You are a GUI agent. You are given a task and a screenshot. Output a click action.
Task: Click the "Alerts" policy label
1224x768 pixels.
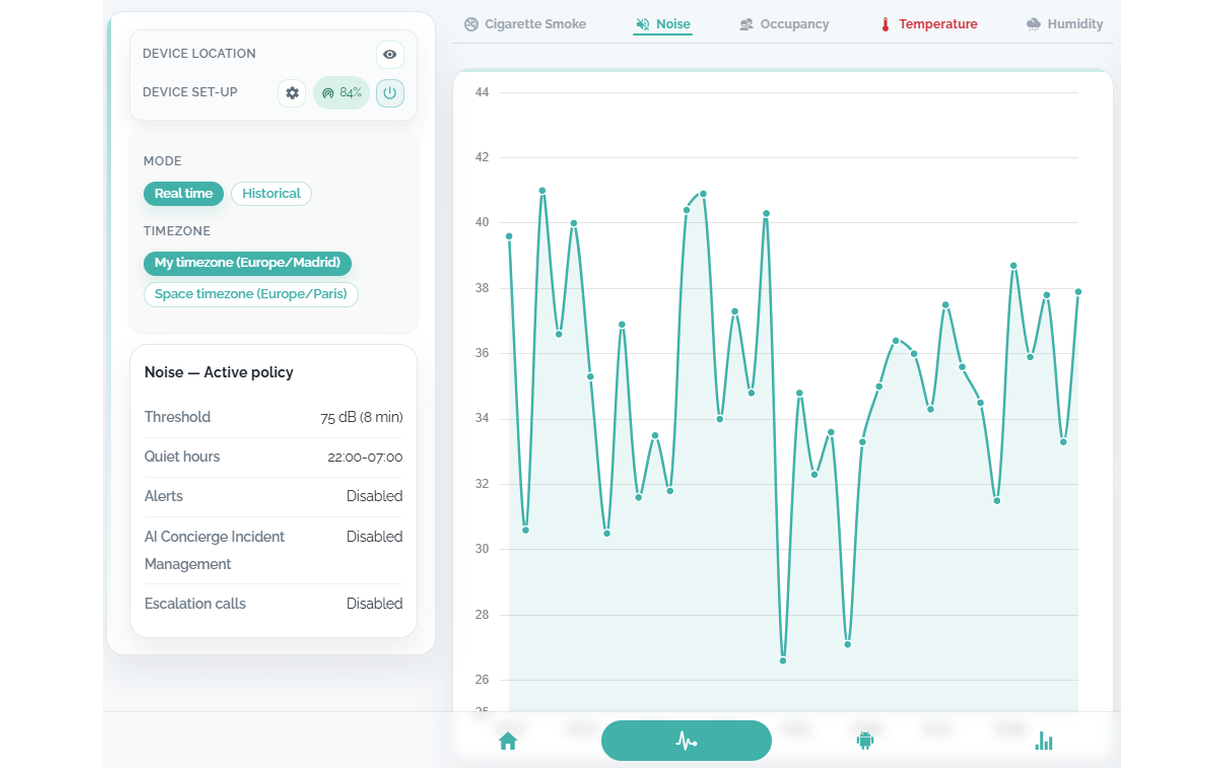tap(163, 496)
